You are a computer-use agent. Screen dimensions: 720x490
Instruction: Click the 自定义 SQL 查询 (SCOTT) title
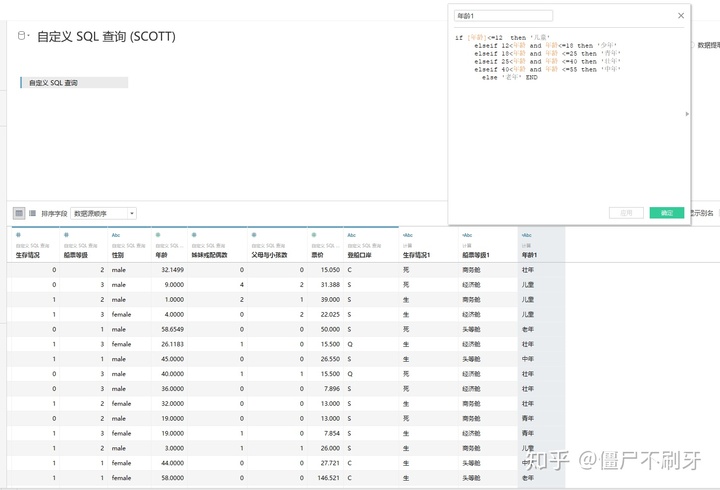point(106,36)
